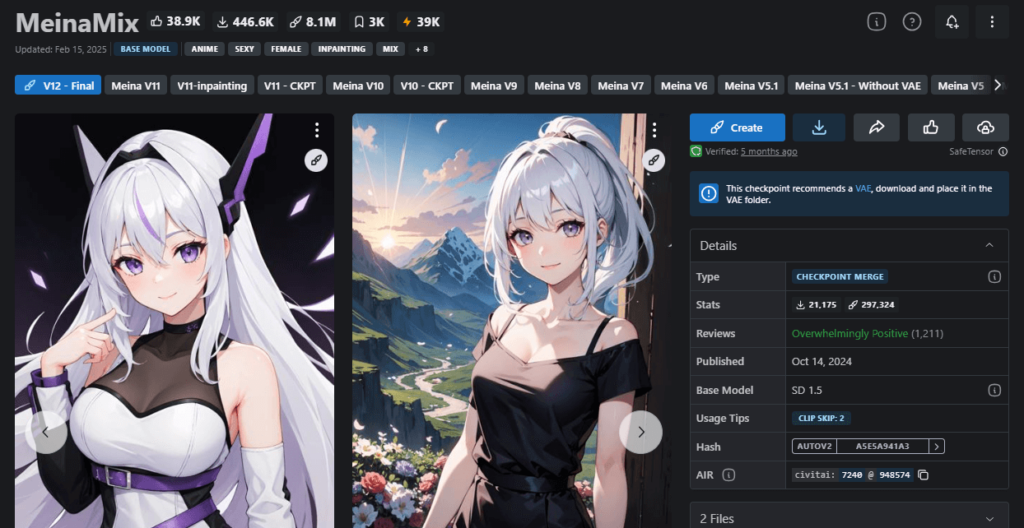The image size is (1024, 528).
Task: Select the V10 - CKPT version tab
Action: [x=427, y=85]
